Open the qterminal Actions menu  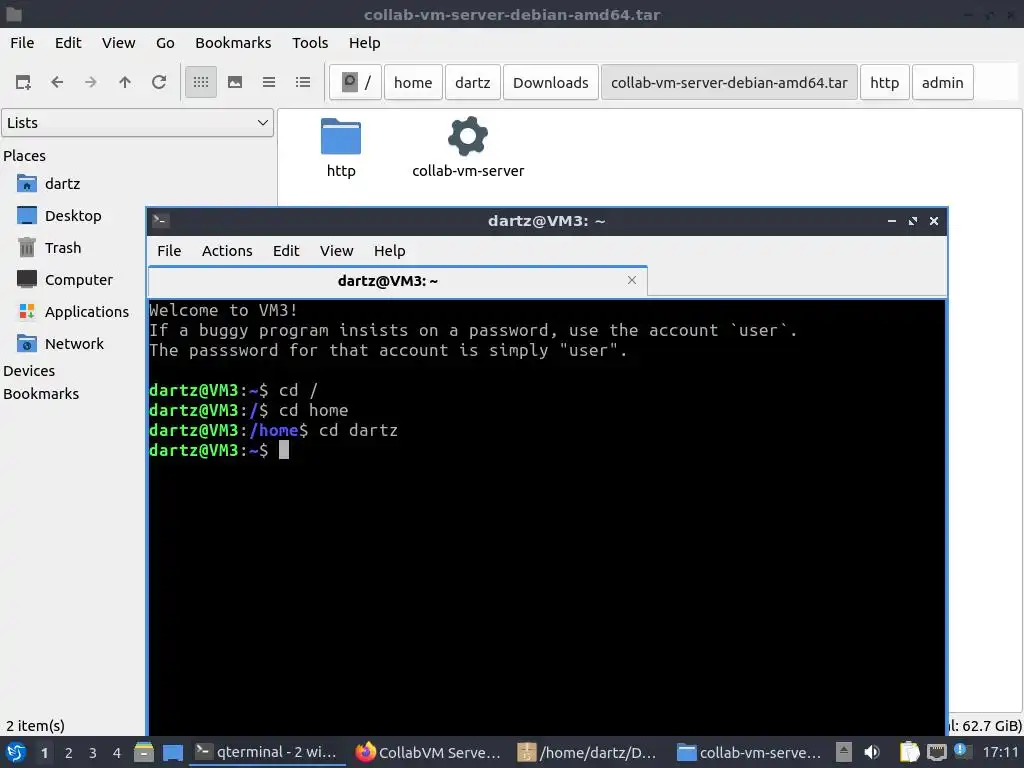coord(227,251)
